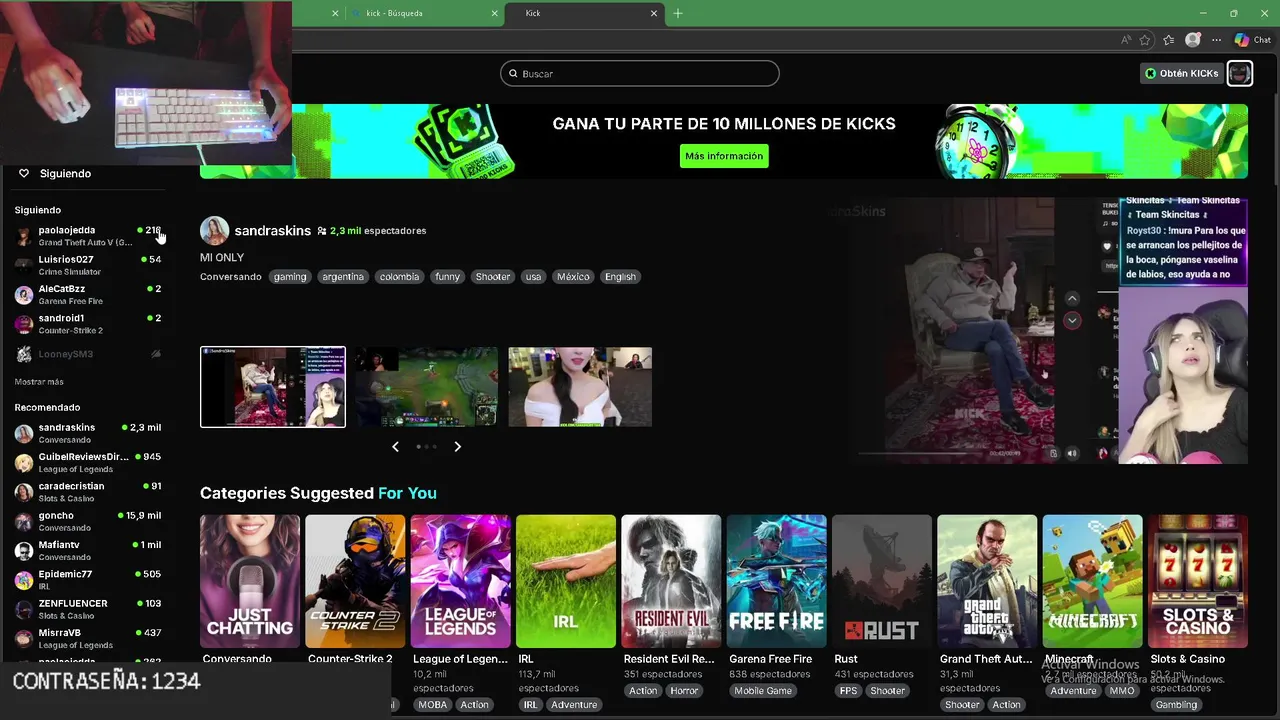Open browser profile account icon

click(x=1192, y=40)
